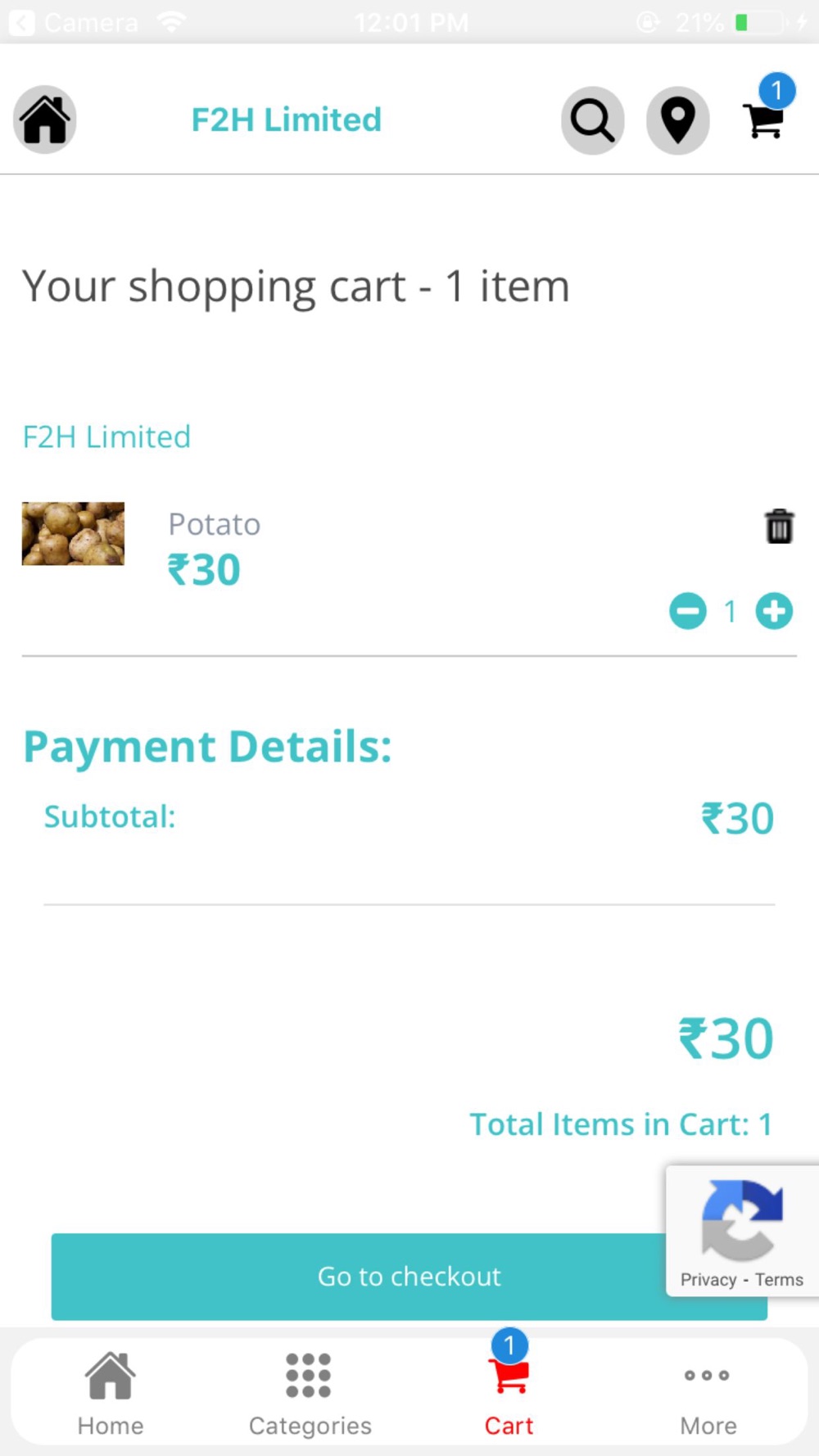Screen dimensions: 819x1456
Task: Open search with magnifier icon
Action: [x=592, y=120]
